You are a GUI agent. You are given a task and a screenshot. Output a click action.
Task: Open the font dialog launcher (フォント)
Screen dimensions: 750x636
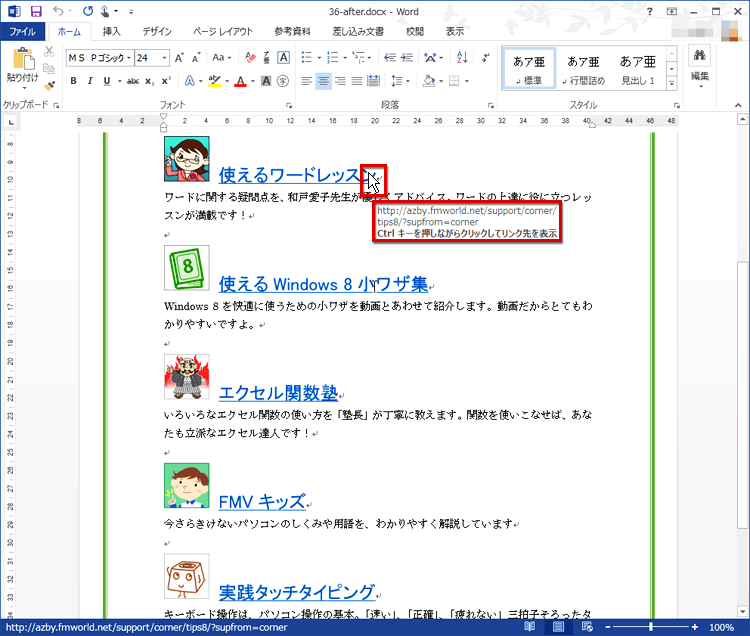(289, 105)
